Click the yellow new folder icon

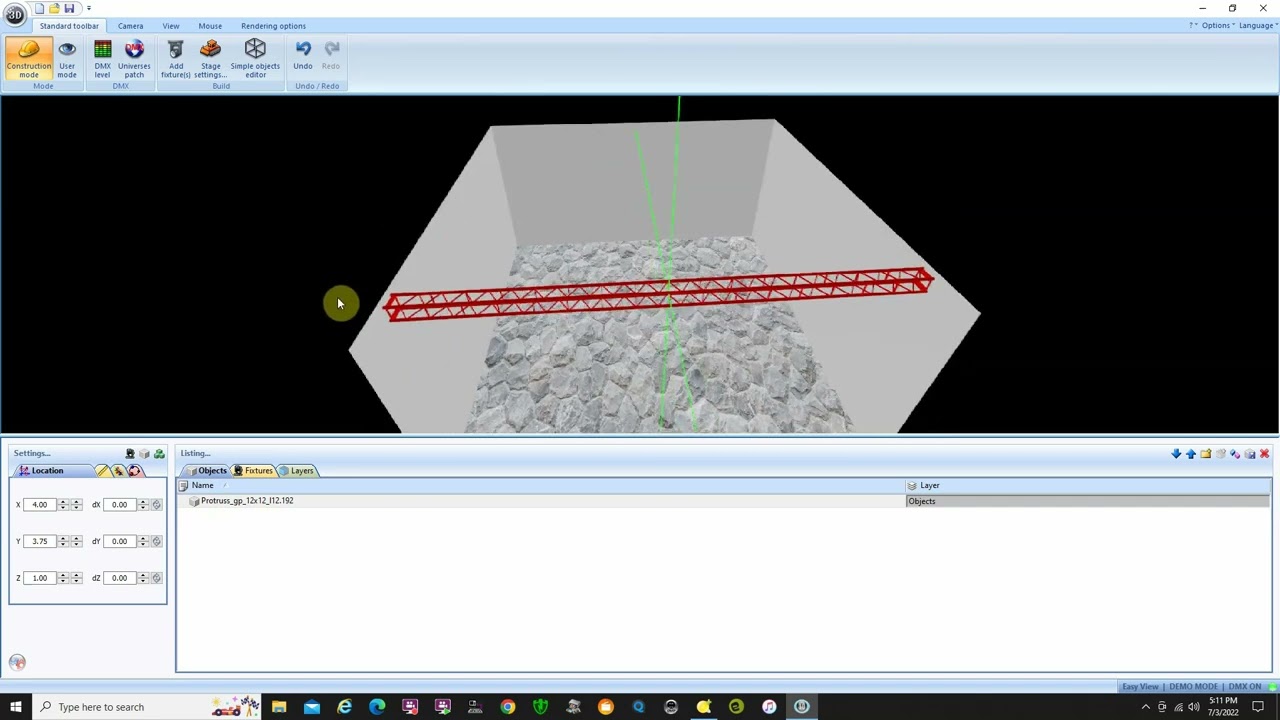tap(1206, 454)
